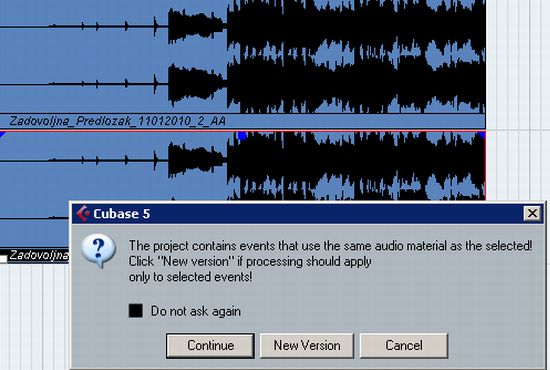Select the upper audio event waveform
Viewport: 550px width, 370px height.
[243, 56]
